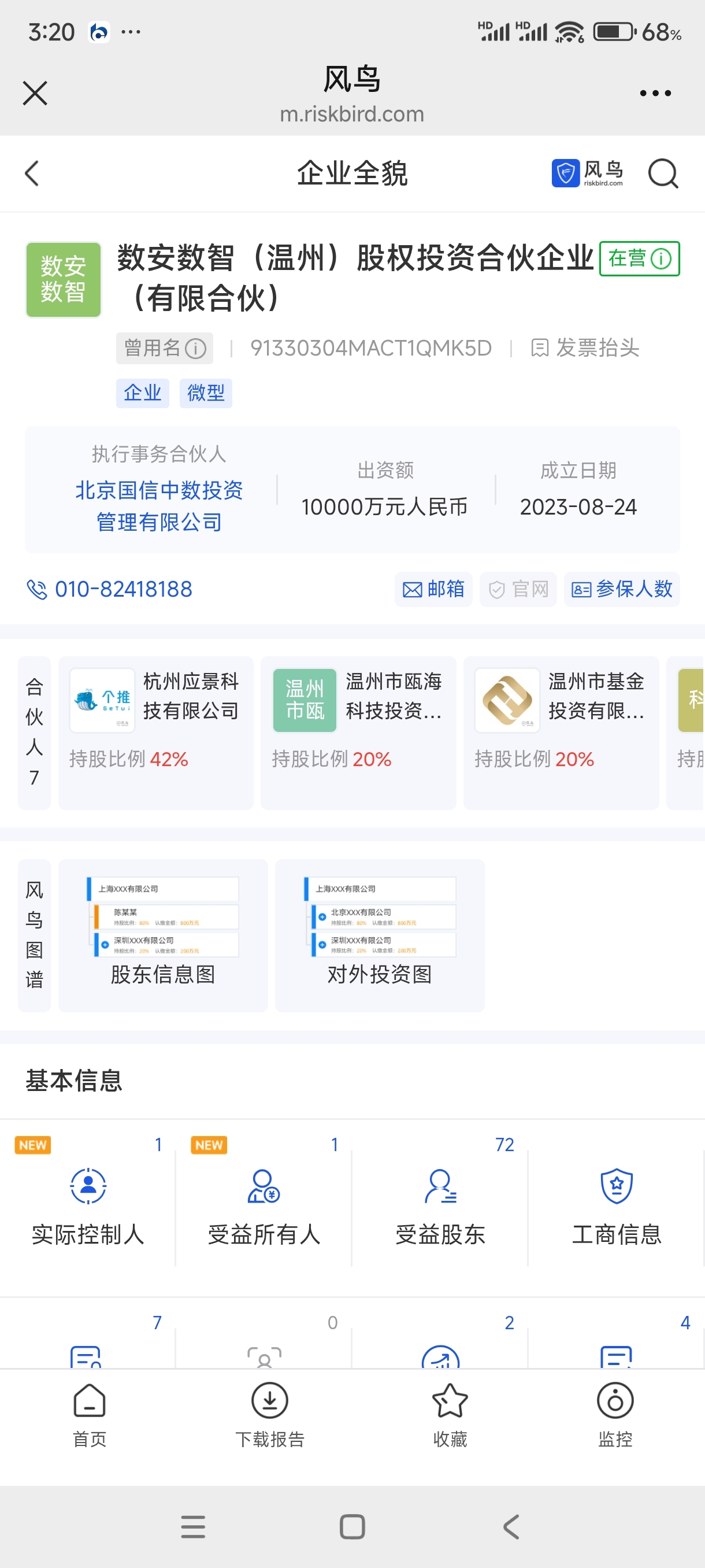This screenshot has width=705, height=1568.
Task: Open 股东信息图 shareholder chart
Action: coord(163,935)
